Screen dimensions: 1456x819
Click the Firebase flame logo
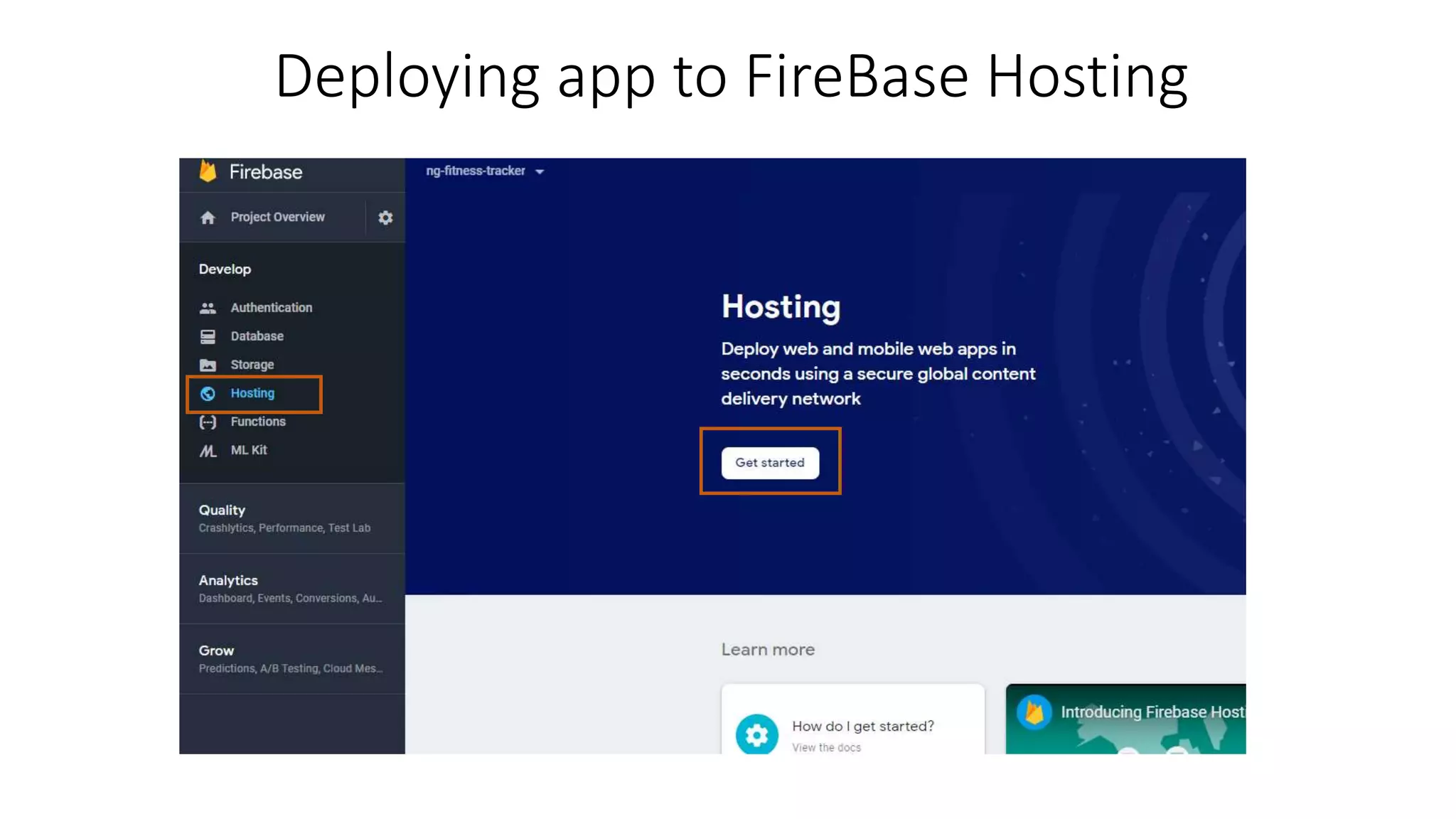(x=208, y=171)
